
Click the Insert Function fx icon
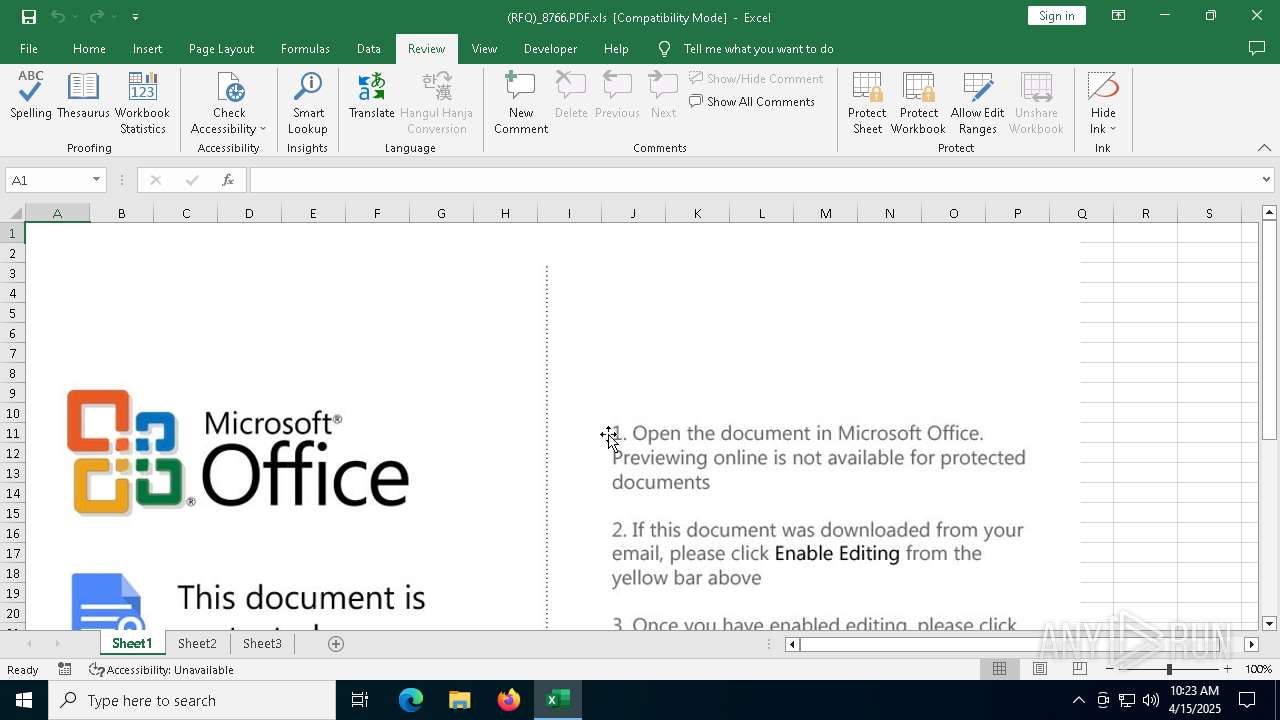[x=228, y=180]
